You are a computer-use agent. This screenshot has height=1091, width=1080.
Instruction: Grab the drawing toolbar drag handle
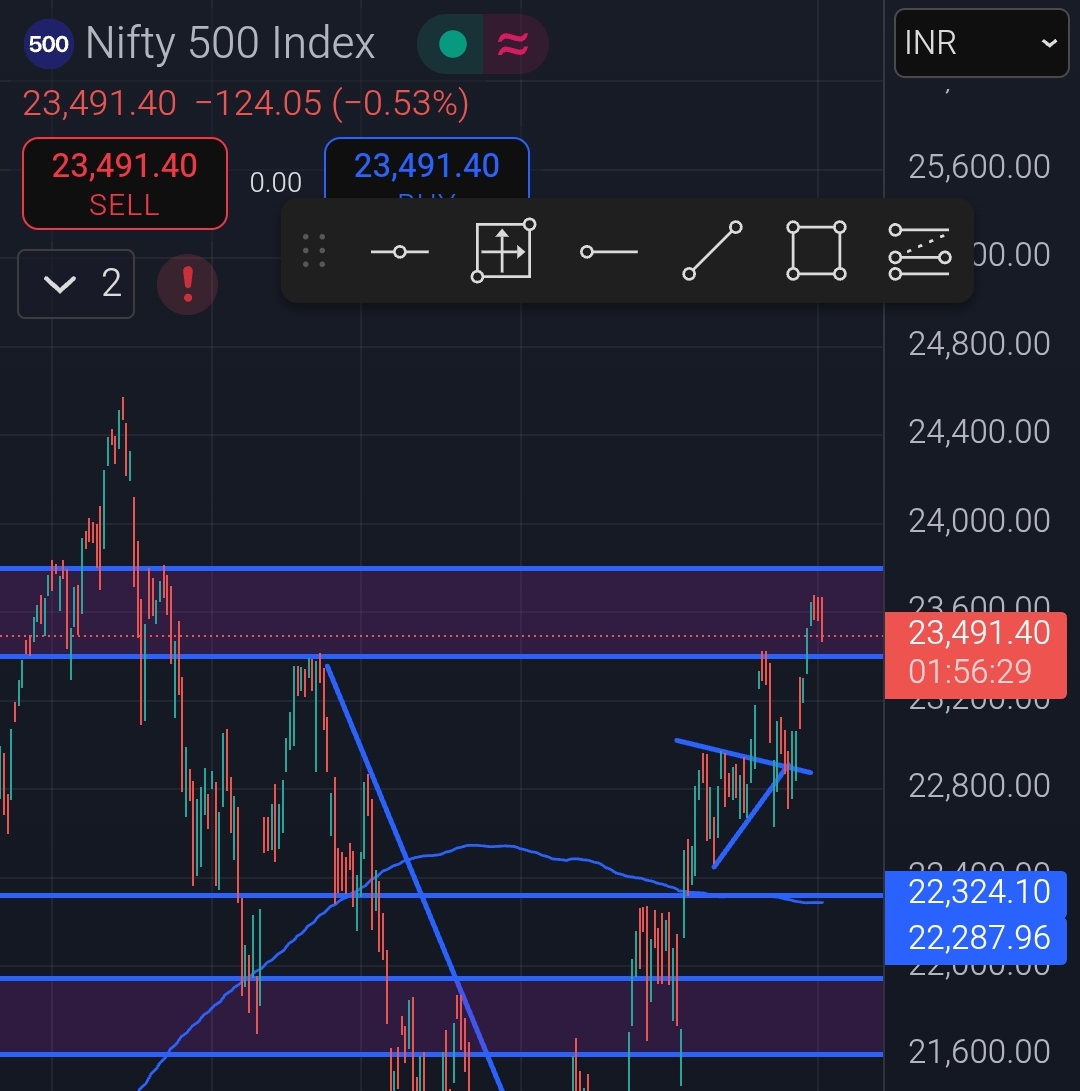click(314, 251)
